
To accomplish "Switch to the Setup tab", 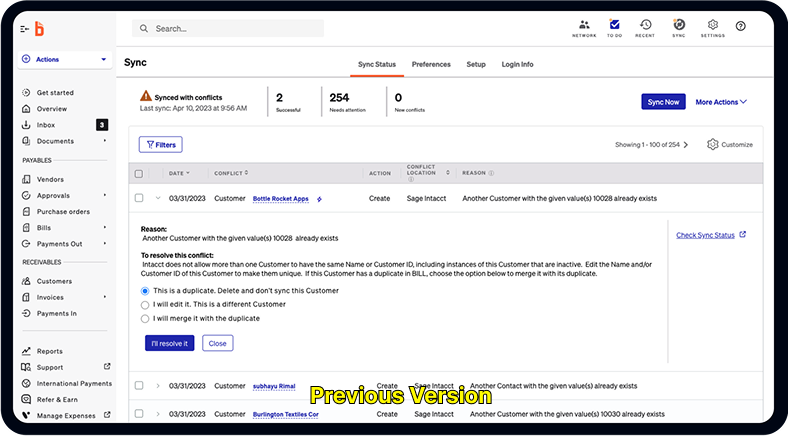I will 476,64.
